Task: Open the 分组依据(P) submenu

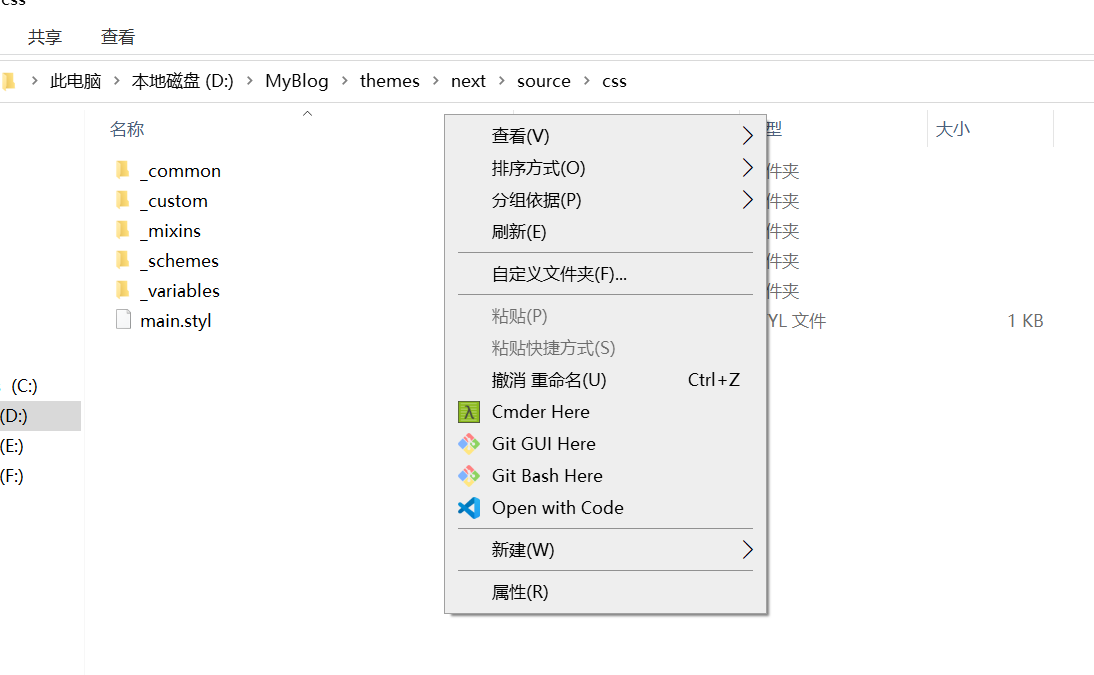Action: tap(536, 200)
